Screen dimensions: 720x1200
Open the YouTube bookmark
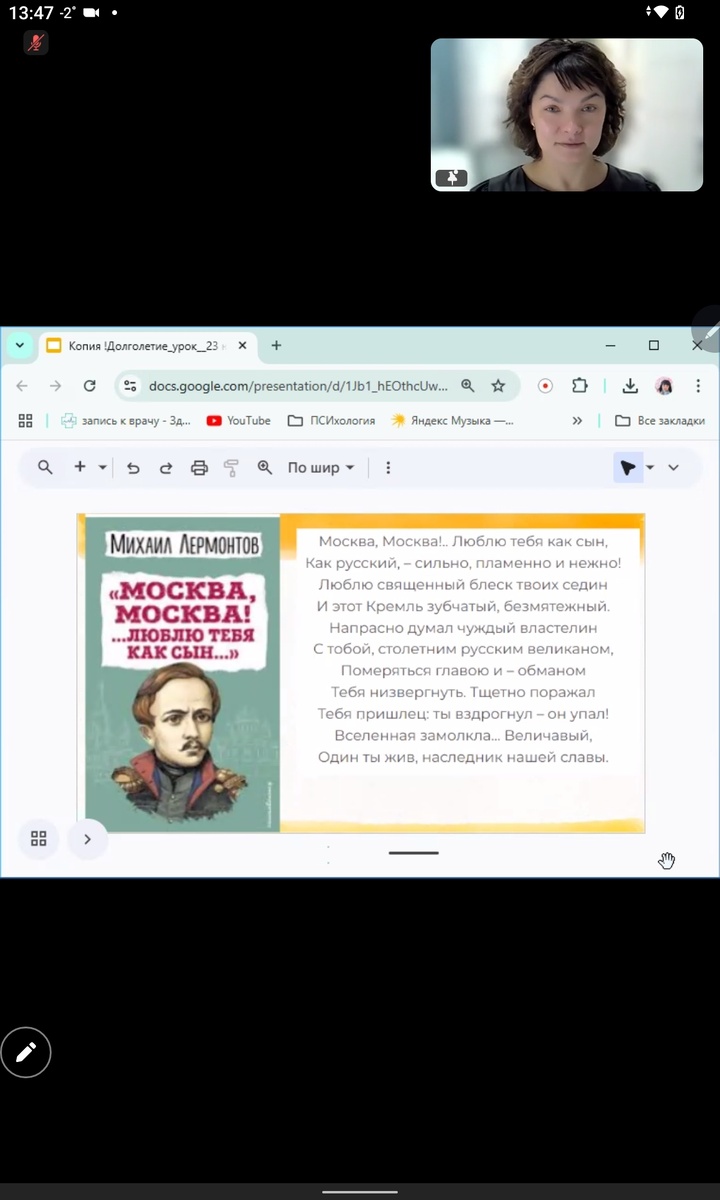[x=239, y=421]
